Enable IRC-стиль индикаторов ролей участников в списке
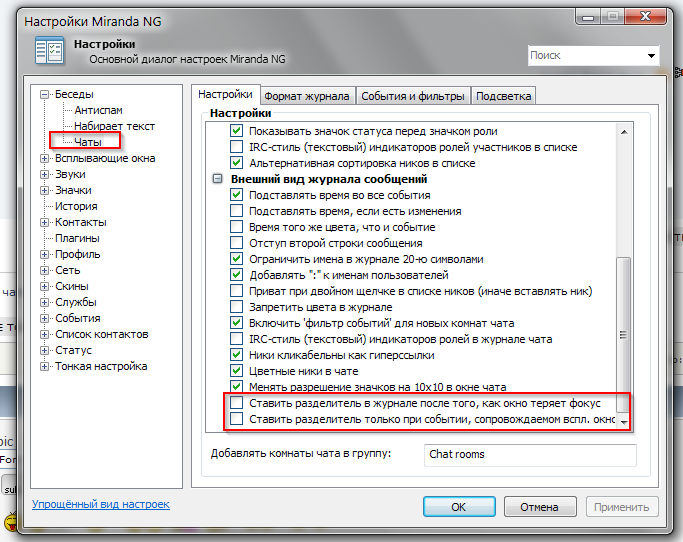Image resolution: width=683 pixels, height=542 pixels. click(x=237, y=147)
